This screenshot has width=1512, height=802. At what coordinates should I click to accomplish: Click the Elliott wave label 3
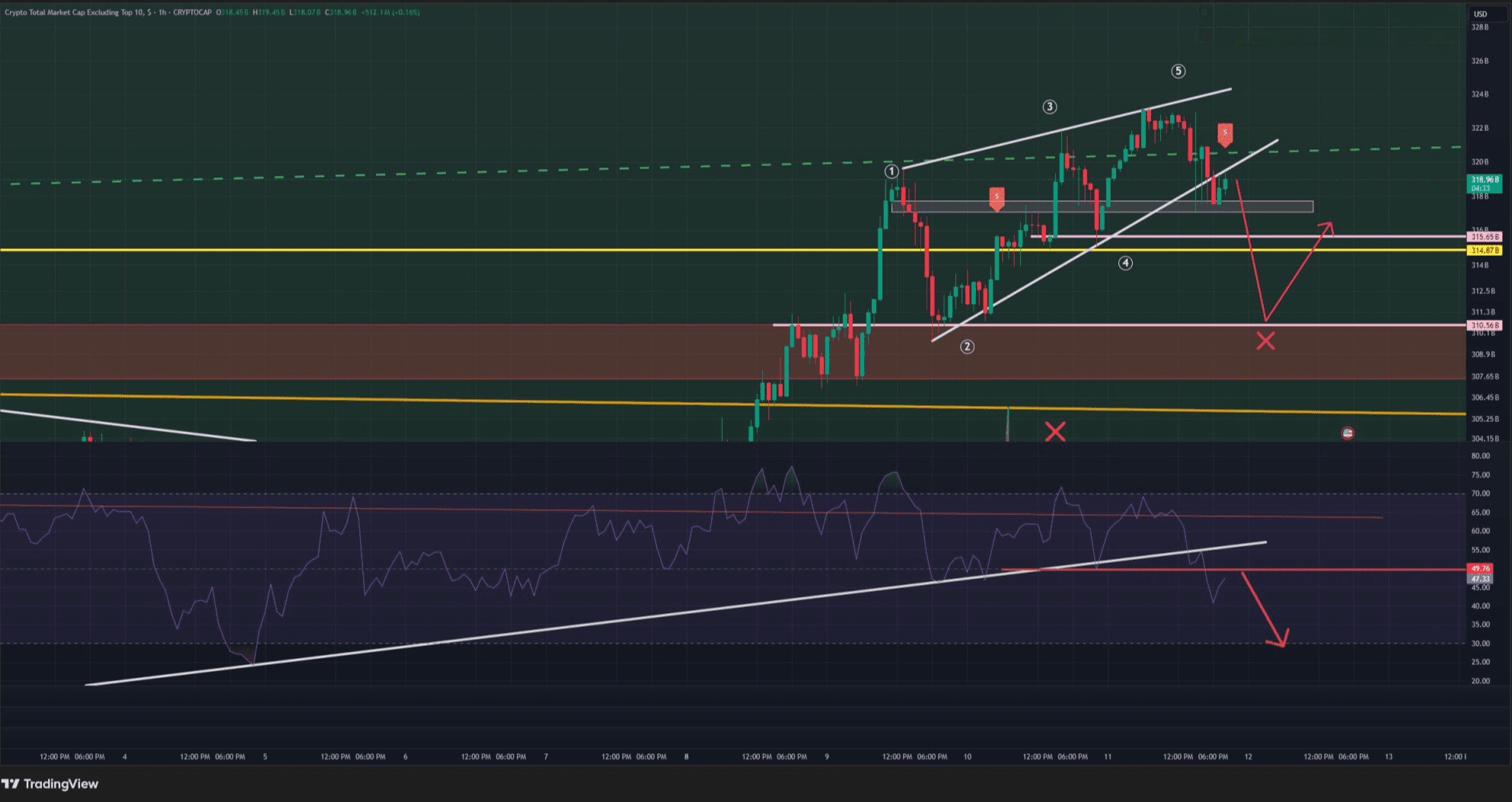[x=1049, y=107]
